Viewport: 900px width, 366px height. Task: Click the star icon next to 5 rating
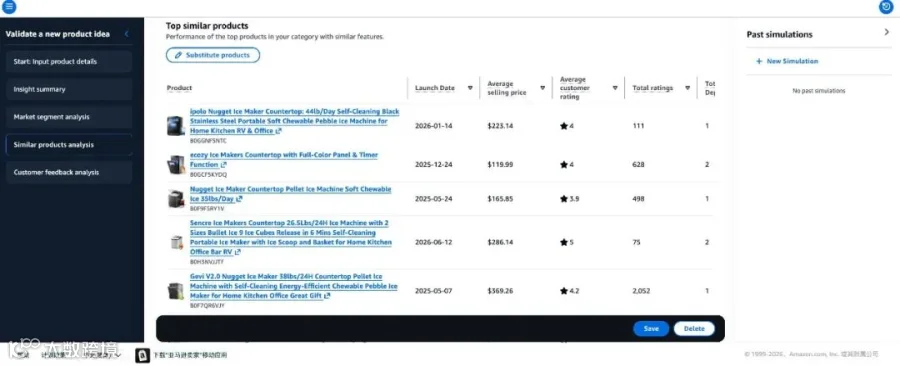point(564,243)
